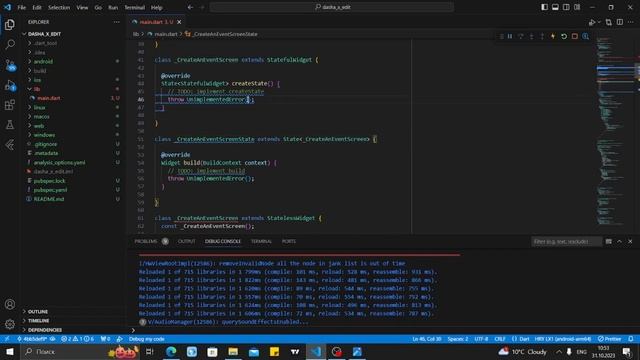
Task: Toggle Panel layout button
Action: tap(555, 7)
